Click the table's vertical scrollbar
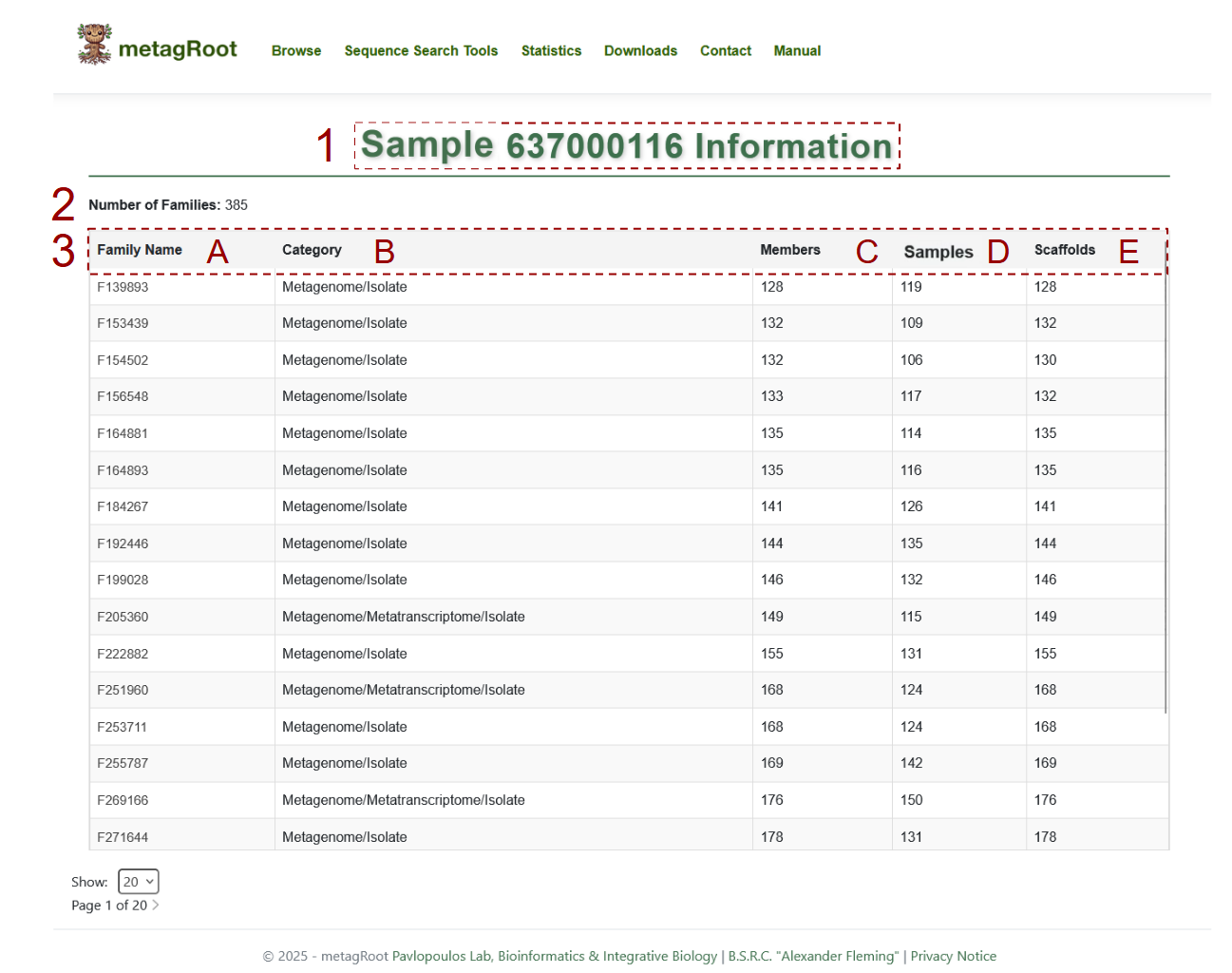The height and width of the screenshot is (973, 1232). coord(1166,475)
